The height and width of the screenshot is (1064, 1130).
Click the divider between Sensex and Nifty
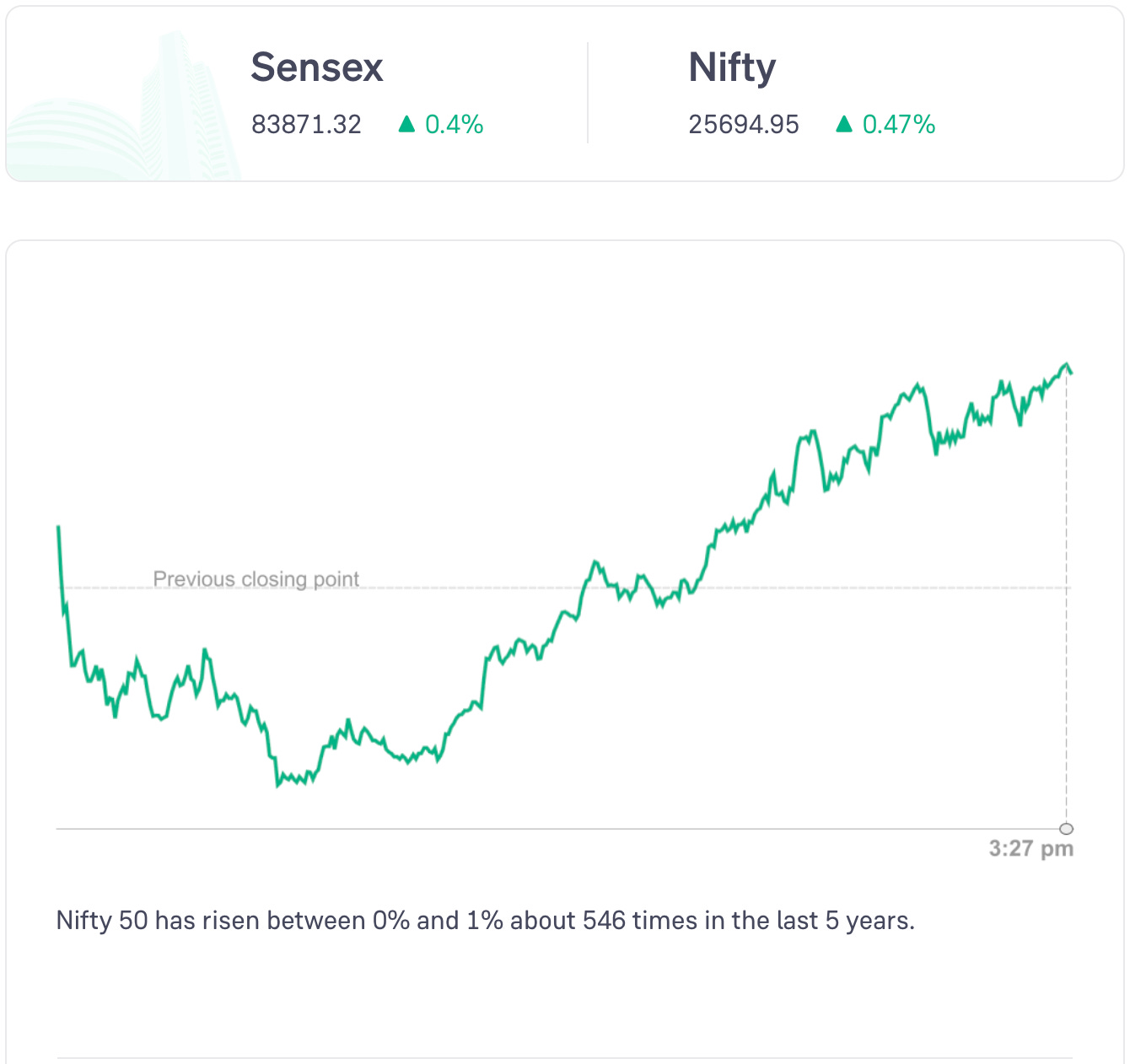[588, 93]
